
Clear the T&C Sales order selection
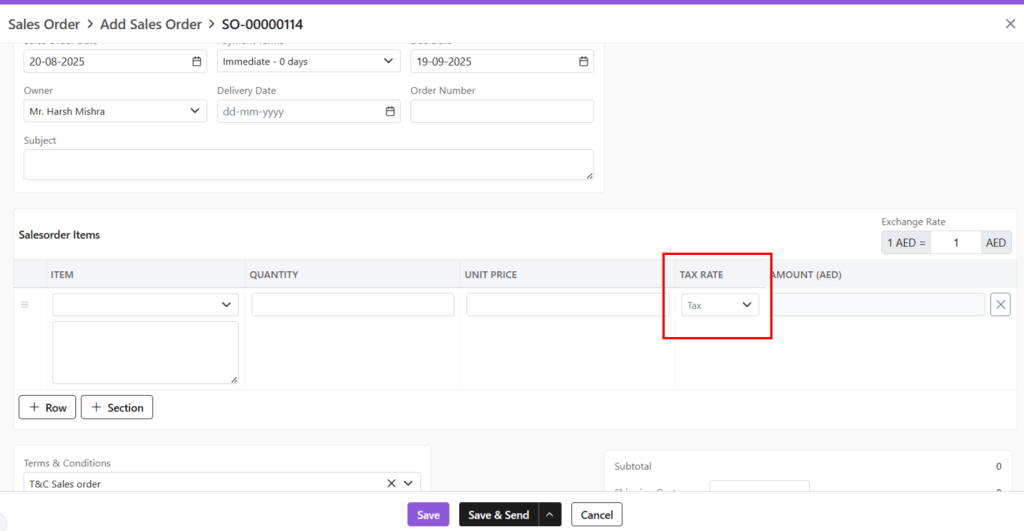coord(392,484)
